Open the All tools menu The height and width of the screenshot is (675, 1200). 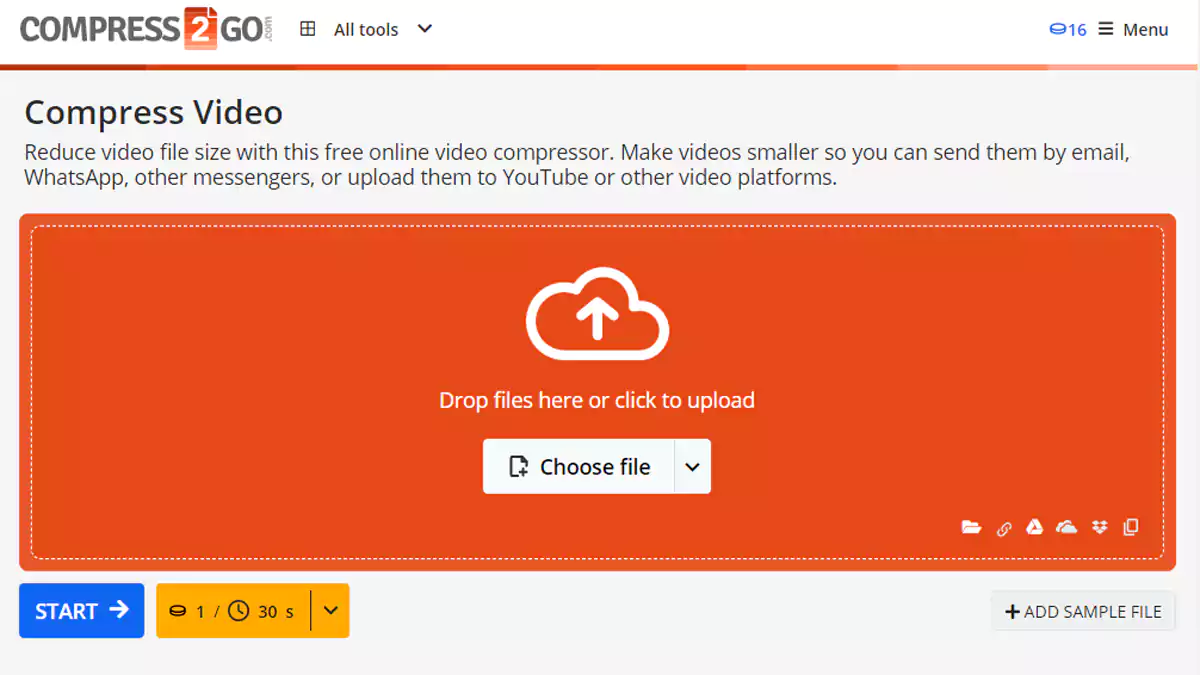365,30
